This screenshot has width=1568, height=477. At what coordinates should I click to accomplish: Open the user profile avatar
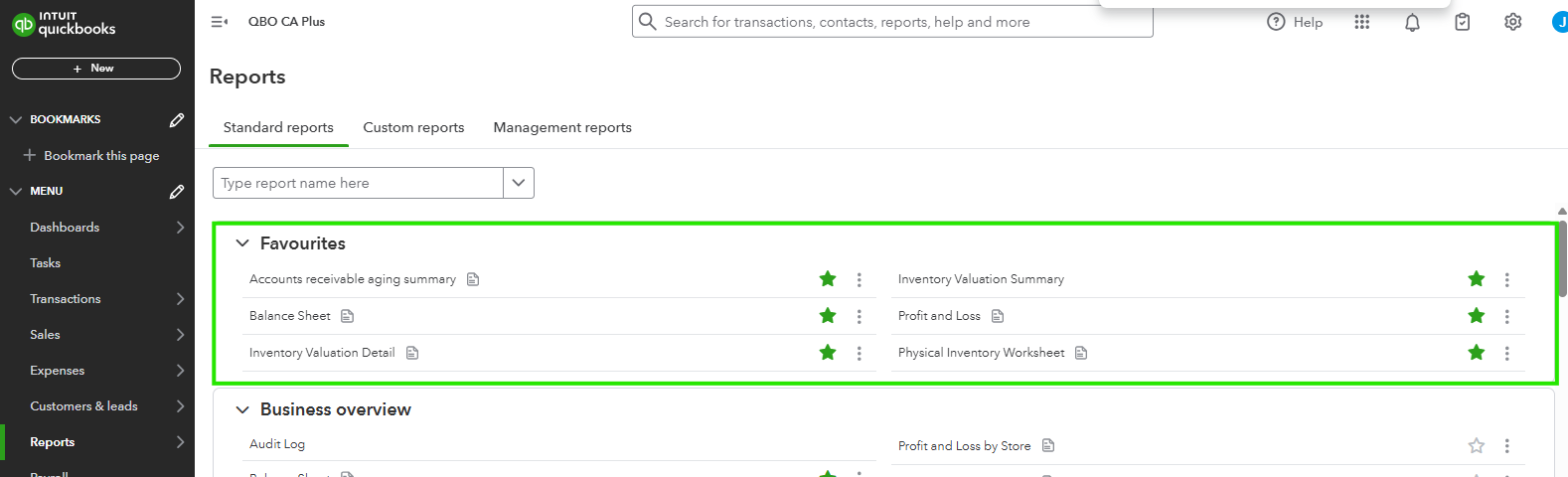coord(1560,22)
